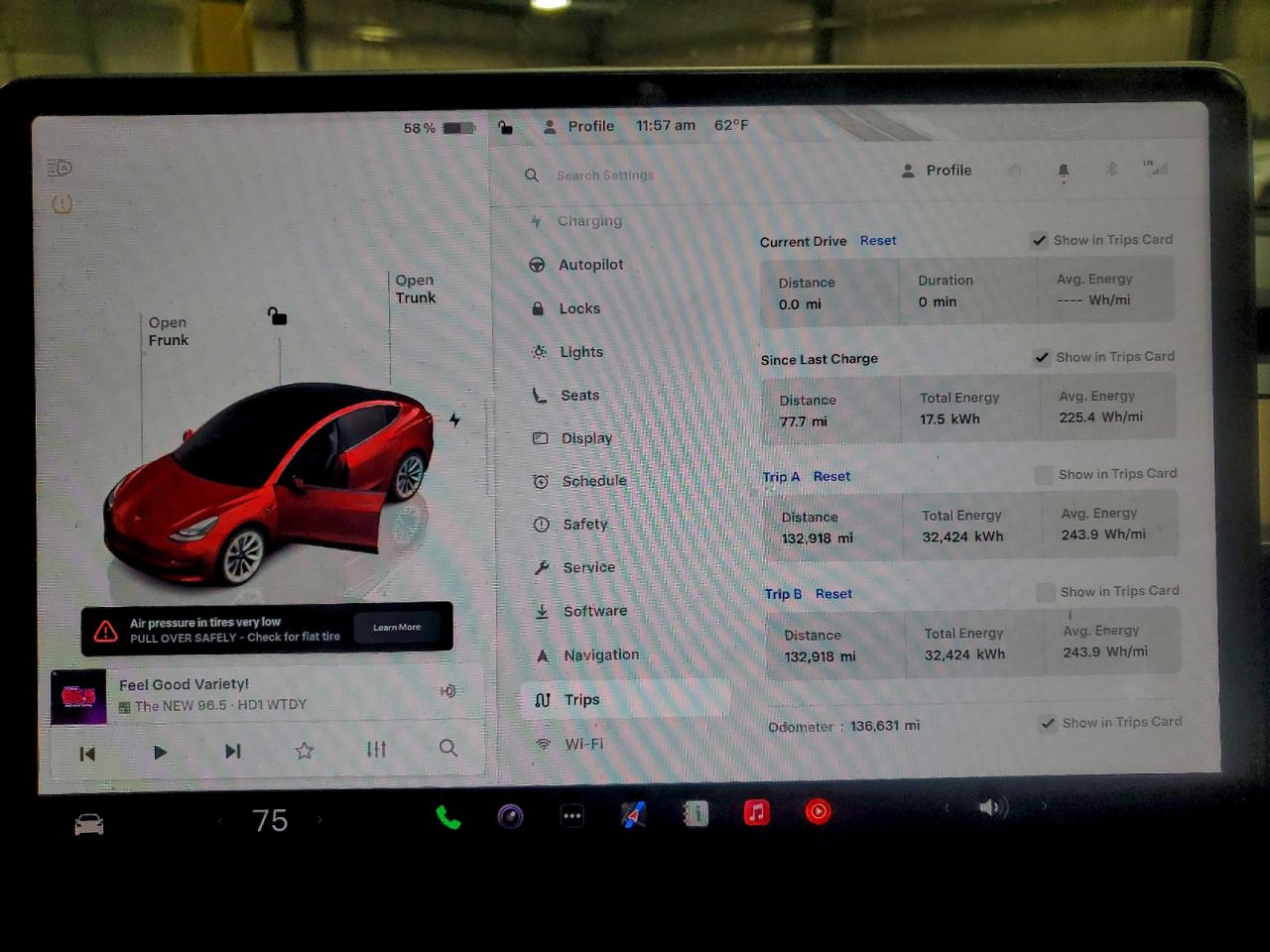The image size is (1270, 952).
Task: Rename Trip B label
Action: (x=783, y=594)
